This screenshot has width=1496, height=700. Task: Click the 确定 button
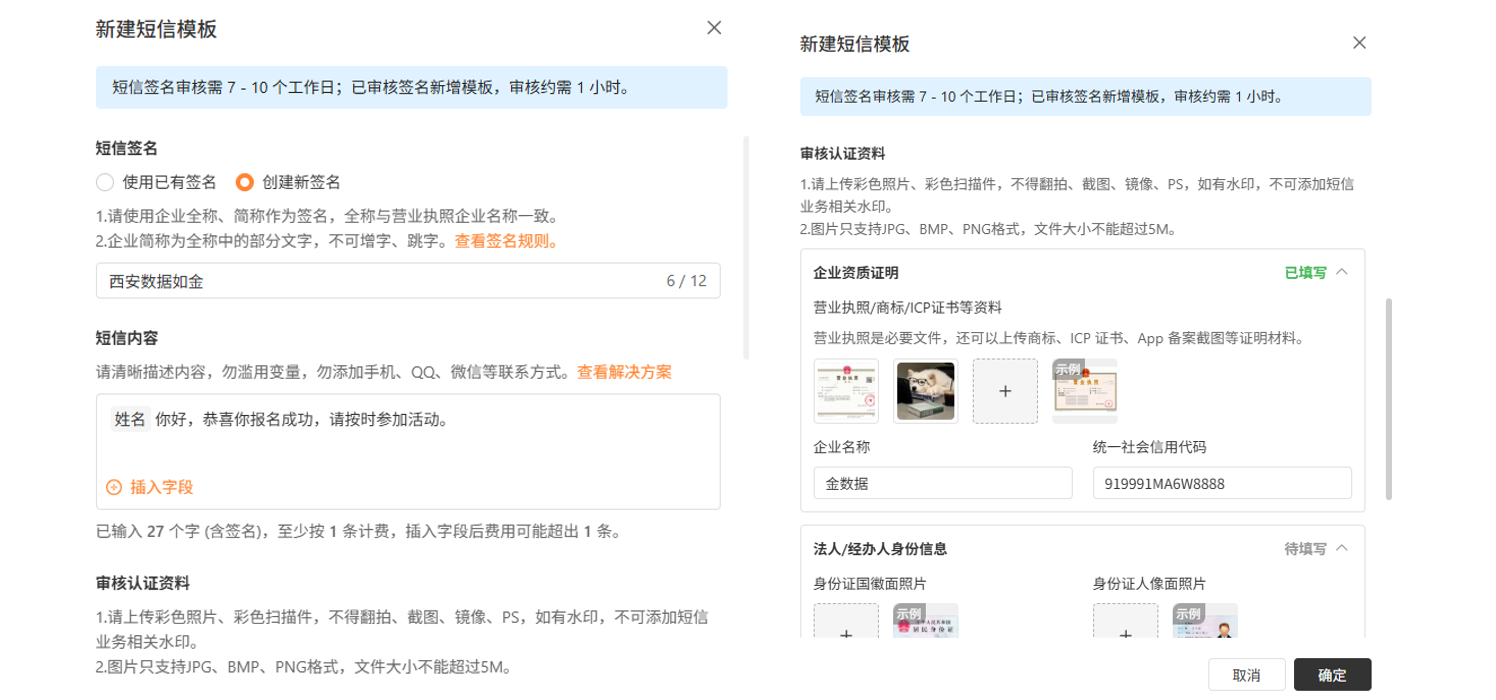1332,675
